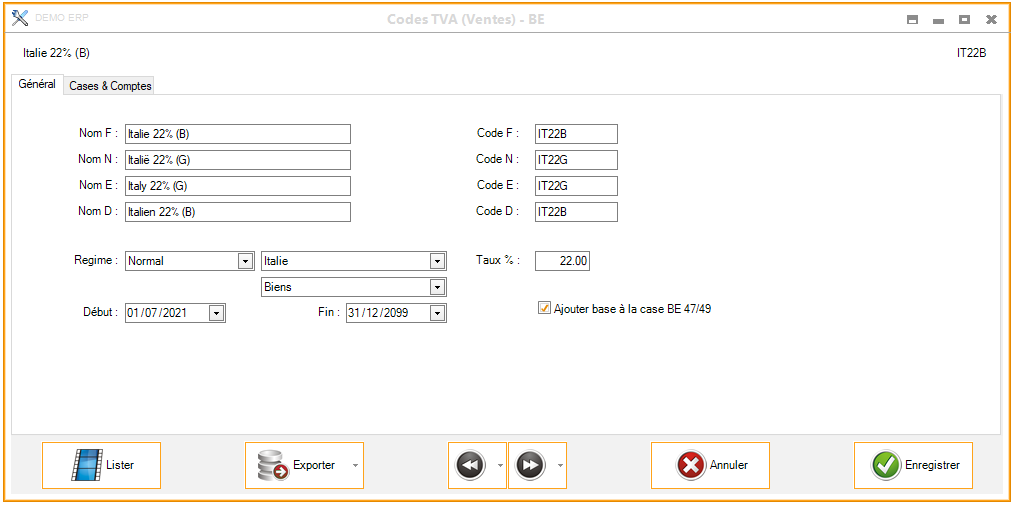Viewport: 1014px width, 505px height.
Task: Expand the Biens type dropdown
Action: 437,287
